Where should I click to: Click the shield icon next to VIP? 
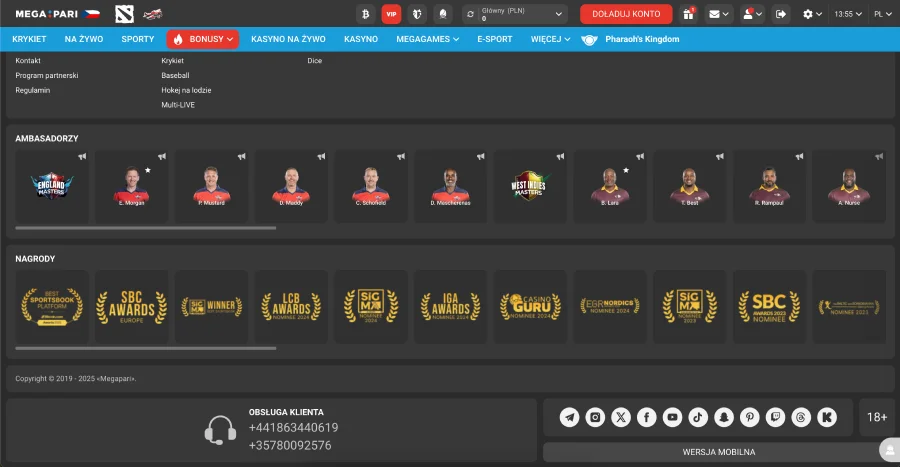pos(417,14)
